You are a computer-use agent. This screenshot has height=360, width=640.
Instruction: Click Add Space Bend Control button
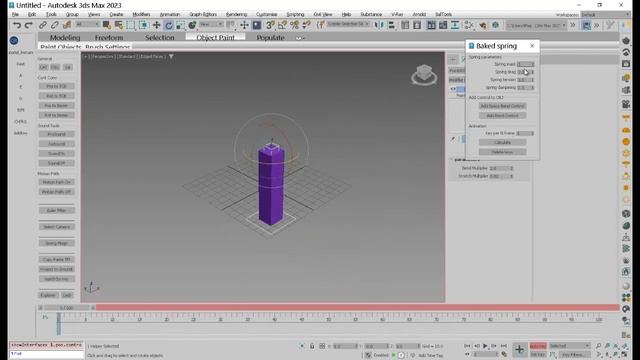click(502, 106)
